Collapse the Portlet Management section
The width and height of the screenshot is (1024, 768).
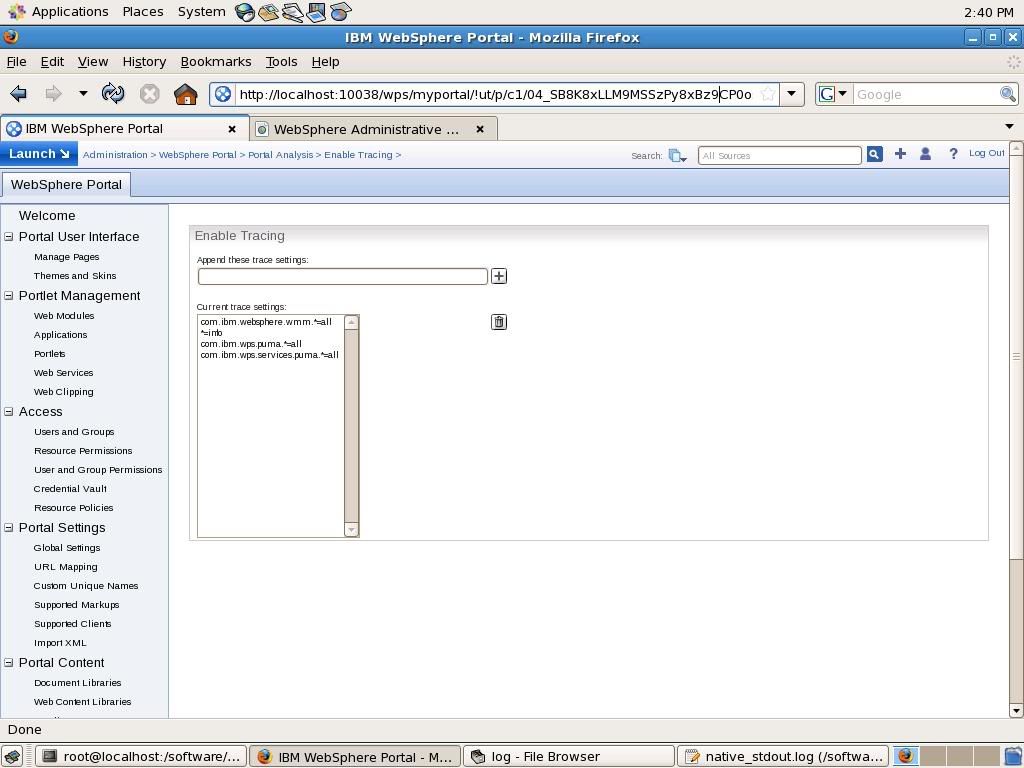pyautogui.click(x=8, y=295)
